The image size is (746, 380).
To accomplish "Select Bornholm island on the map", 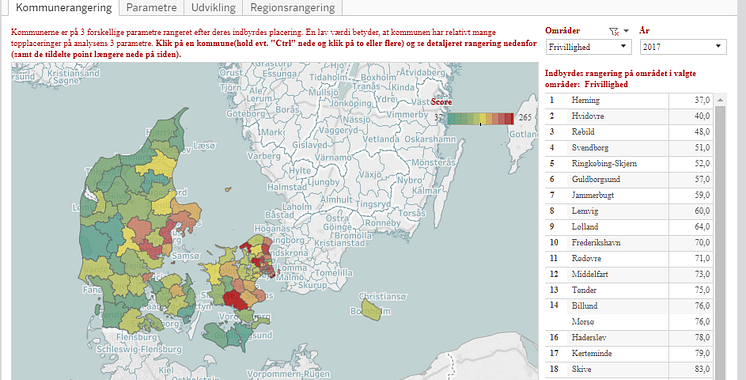I will click(371, 310).
